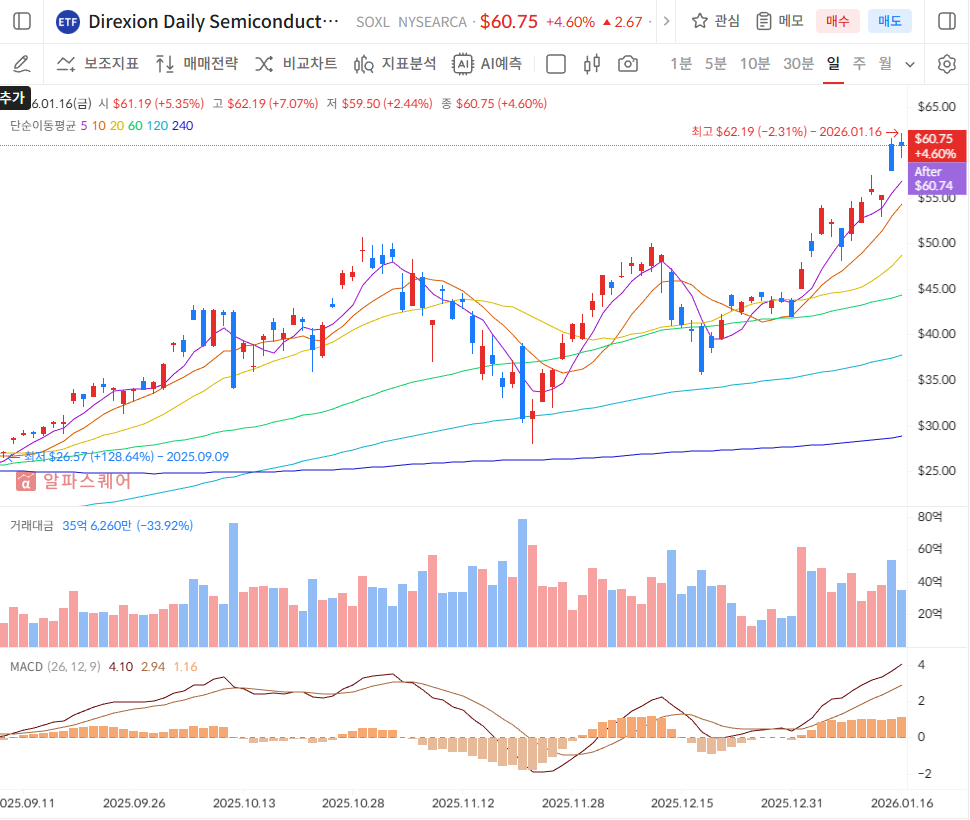Click the pencil drawing tool icon

pos(22,64)
